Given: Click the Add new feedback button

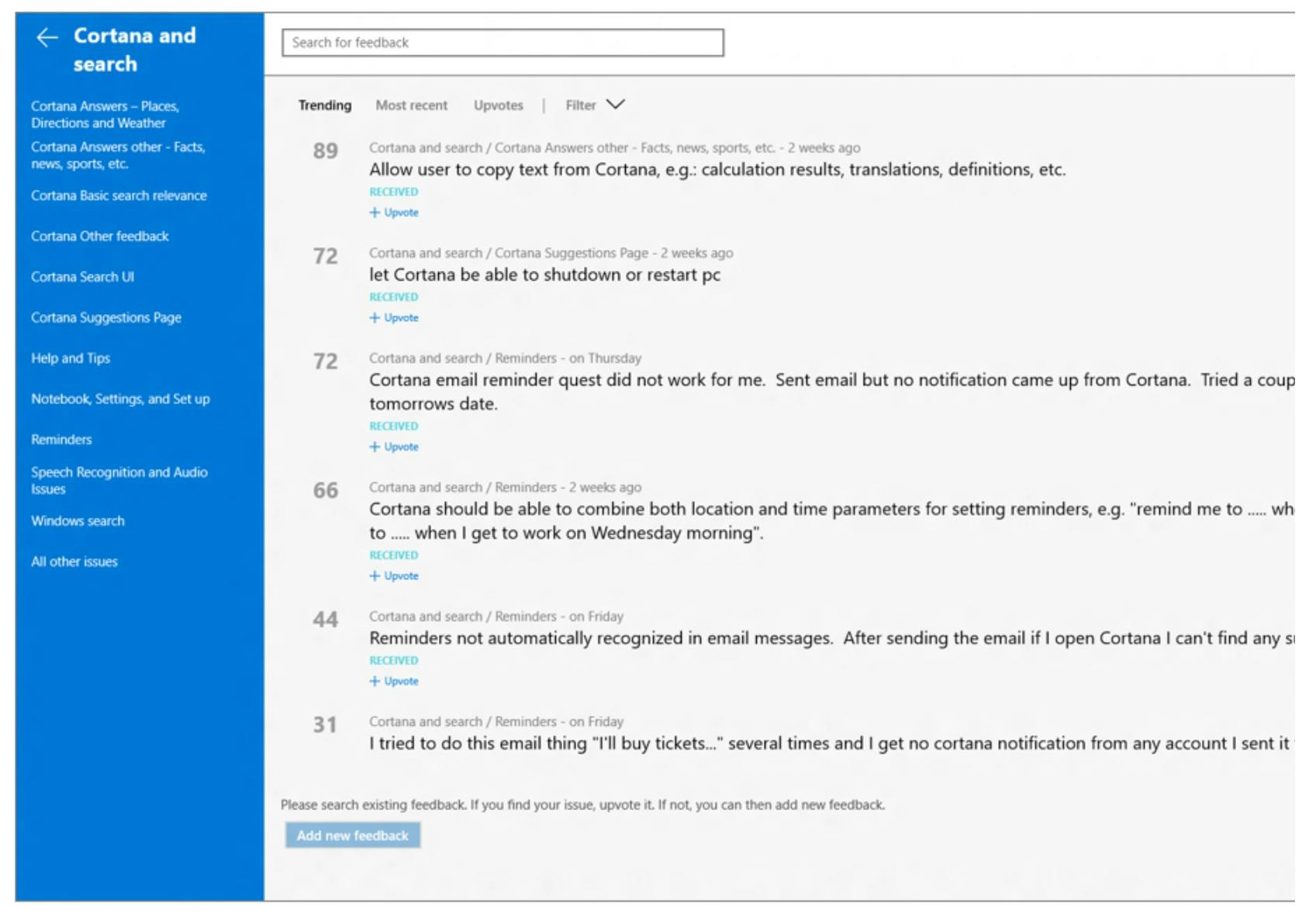Looking at the screenshot, I should click(x=352, y=835).
